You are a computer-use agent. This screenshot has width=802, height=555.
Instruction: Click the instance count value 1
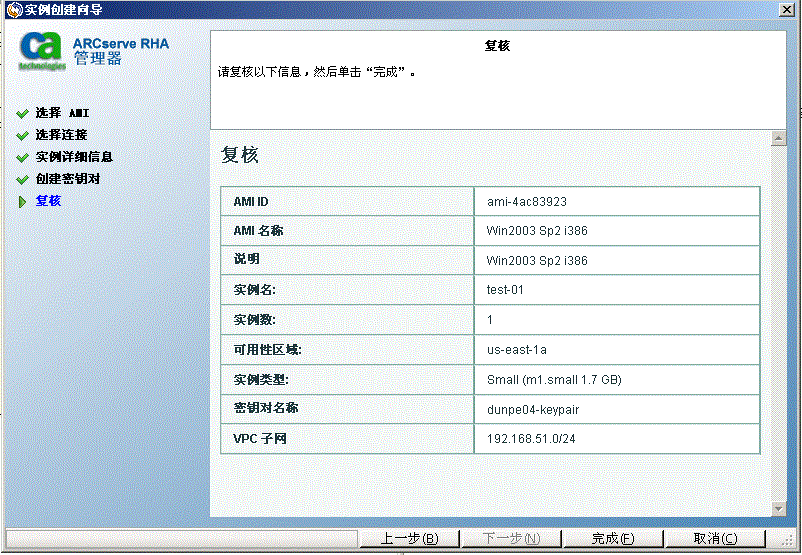coord(490,320)
